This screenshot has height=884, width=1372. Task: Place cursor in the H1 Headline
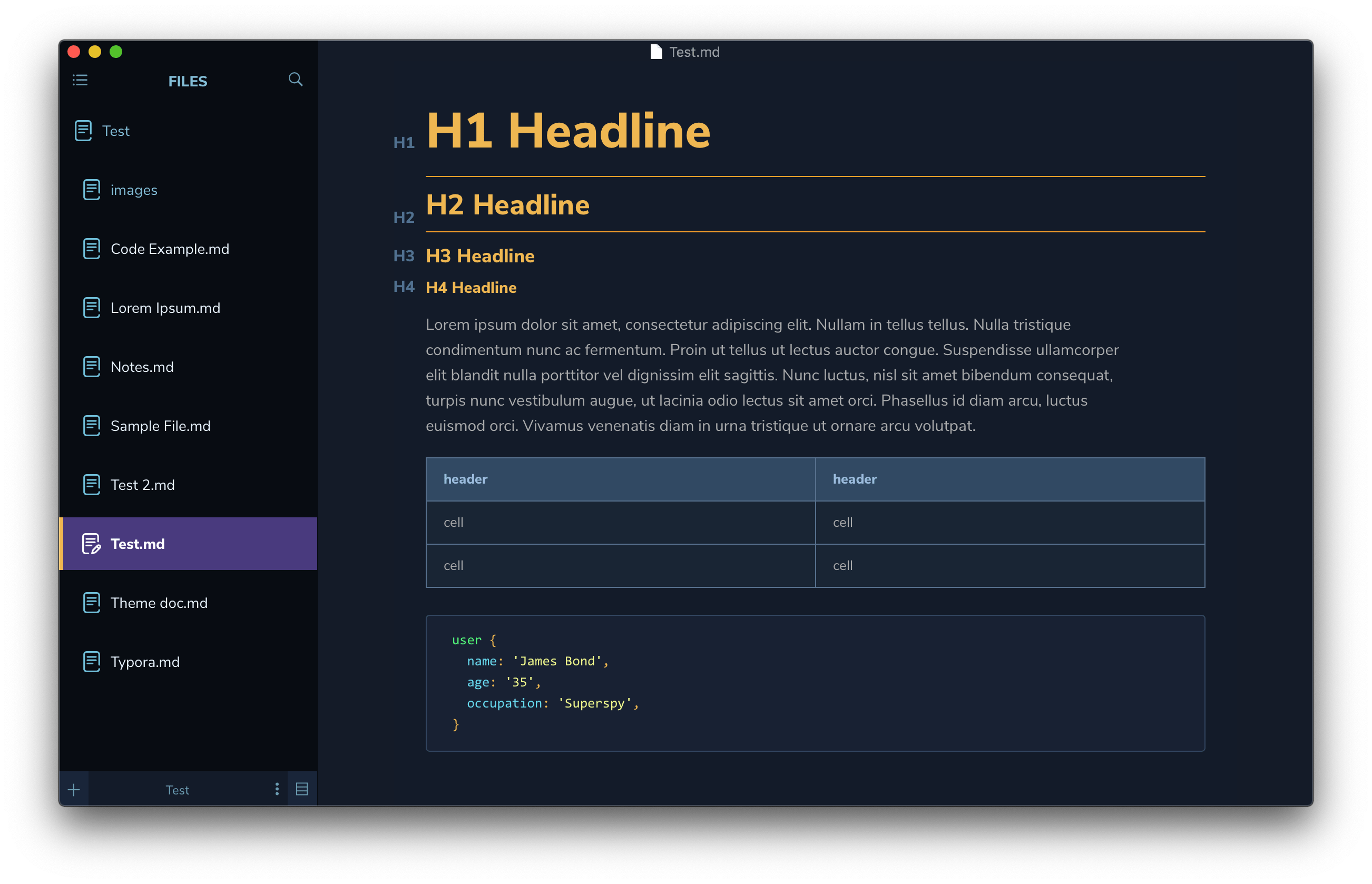click(x=569, y=131)
